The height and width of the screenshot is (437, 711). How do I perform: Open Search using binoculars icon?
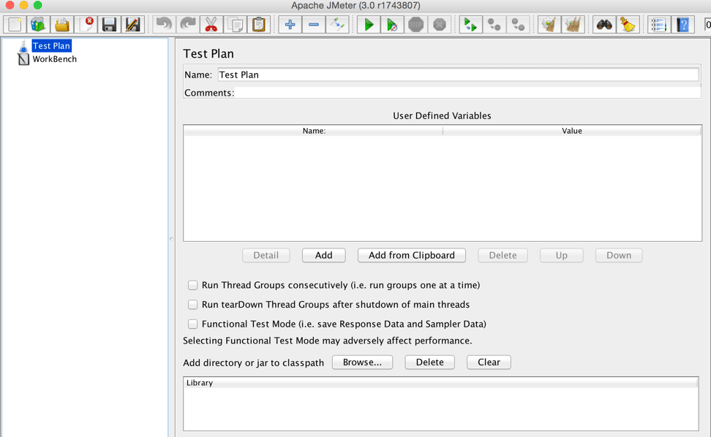point(604,24)
